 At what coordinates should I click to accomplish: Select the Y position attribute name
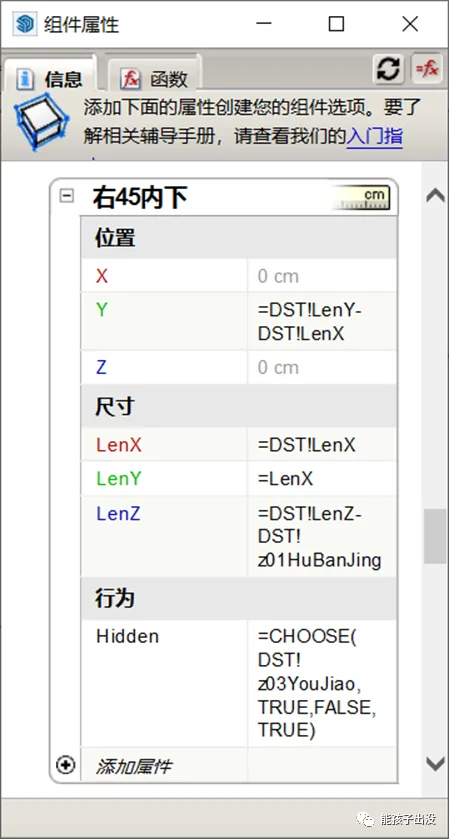point(102,310)
